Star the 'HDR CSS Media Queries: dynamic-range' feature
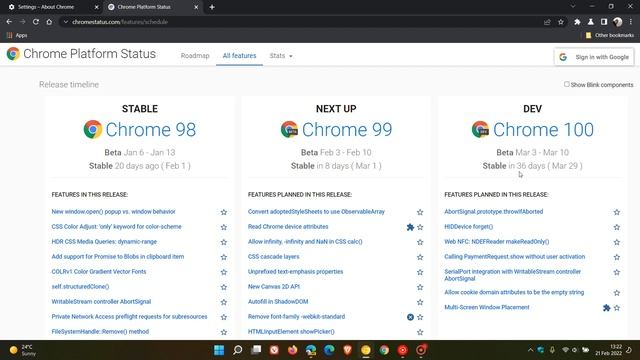 (224, 242)
